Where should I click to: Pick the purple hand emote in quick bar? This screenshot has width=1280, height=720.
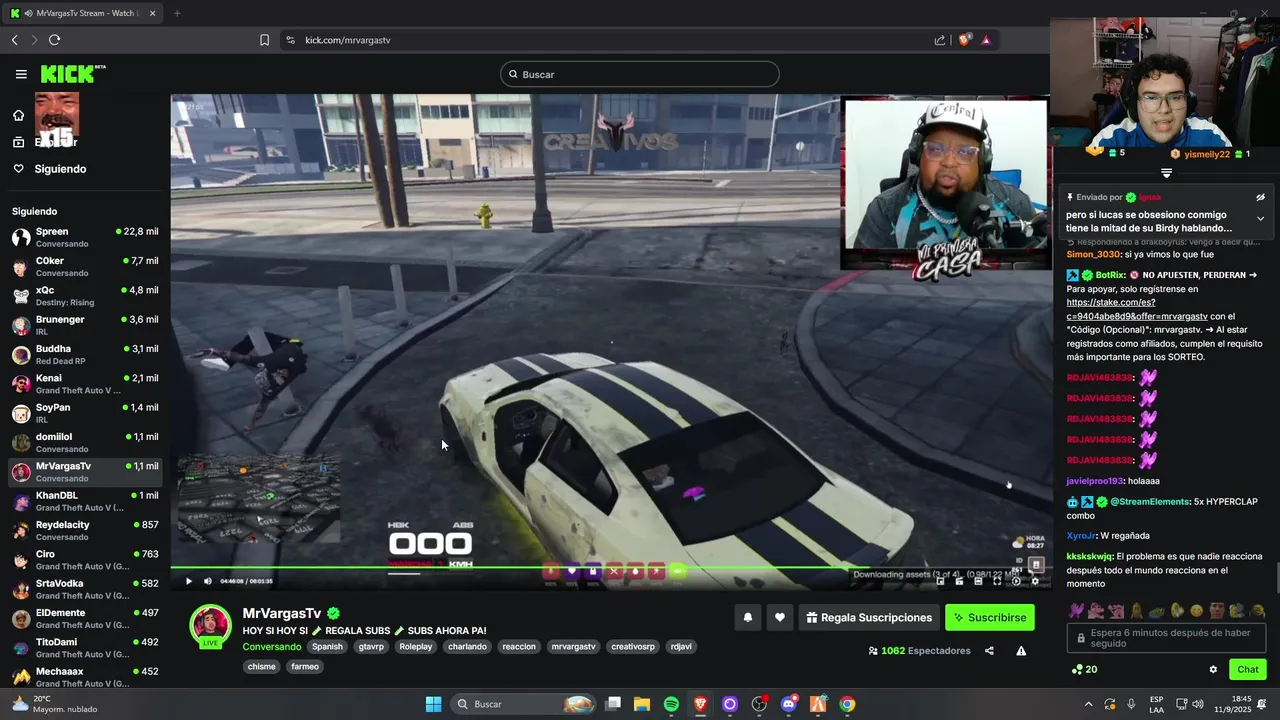pyautogui.click(x=1076, y=610)
